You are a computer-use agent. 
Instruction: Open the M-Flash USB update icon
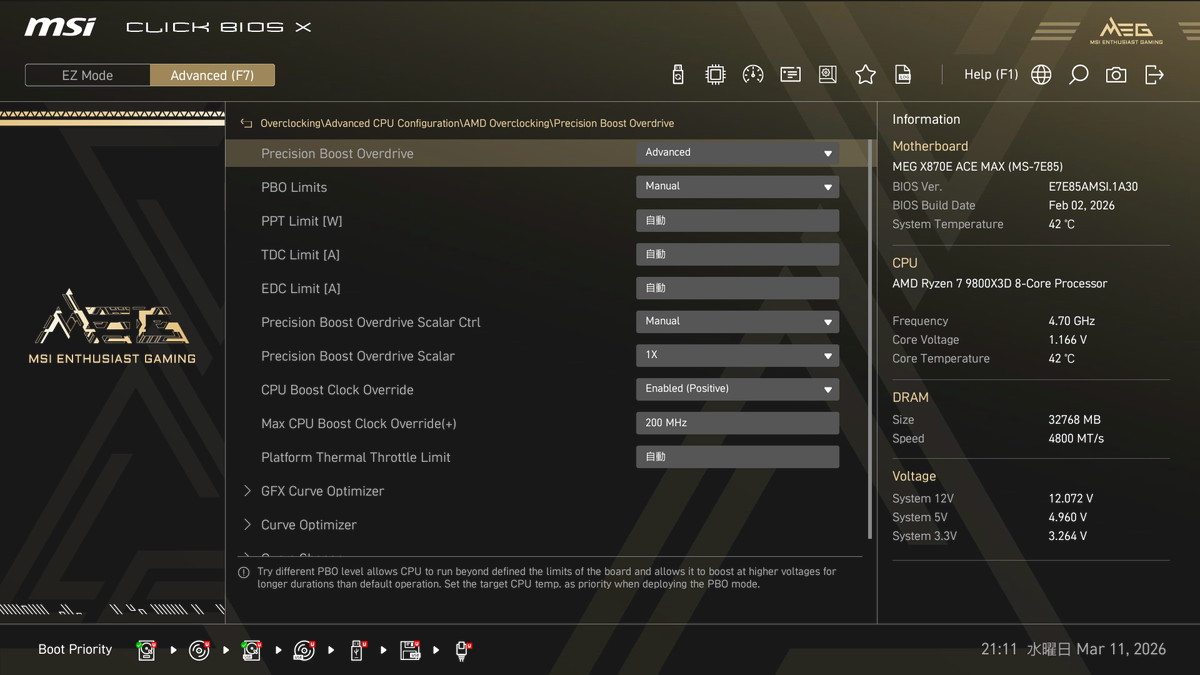[x=678, y=75]
